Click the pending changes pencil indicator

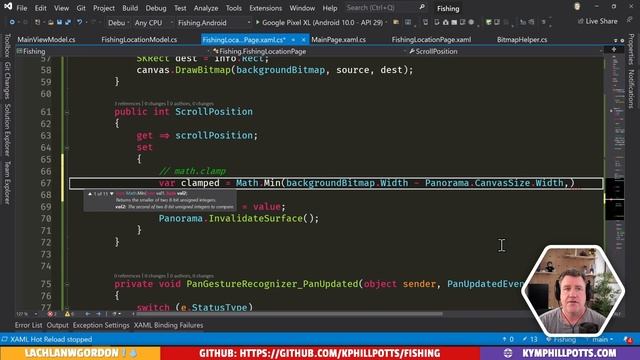(x=531, y=339)
